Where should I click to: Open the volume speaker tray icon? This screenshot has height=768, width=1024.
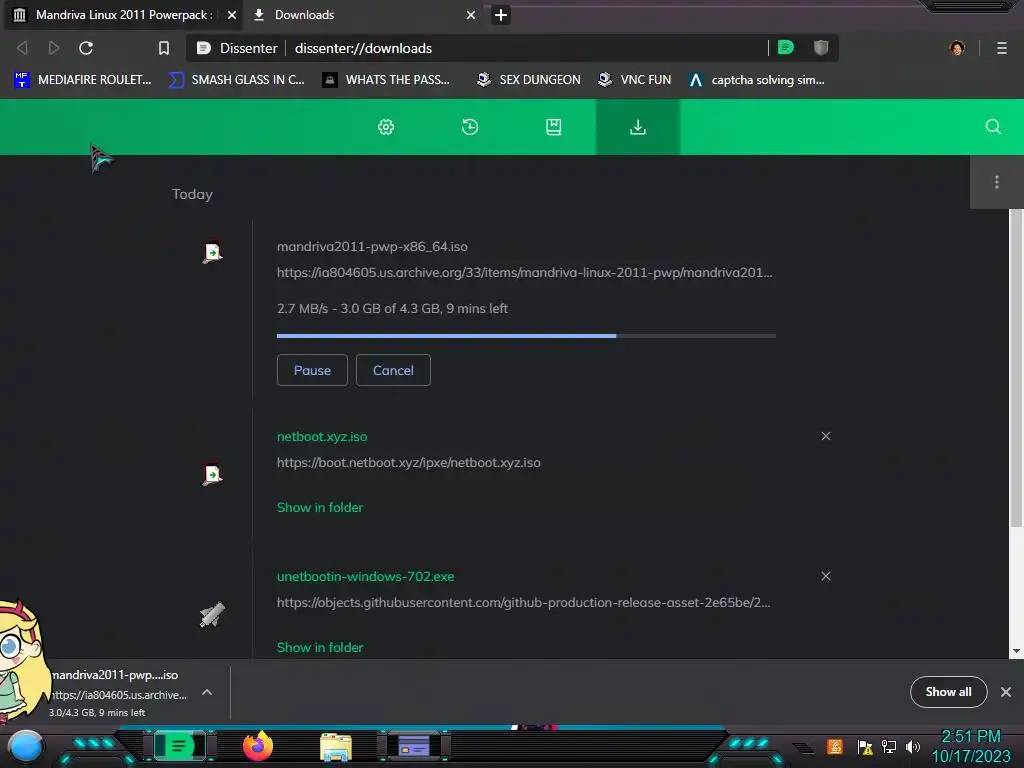tap(912, 746)
